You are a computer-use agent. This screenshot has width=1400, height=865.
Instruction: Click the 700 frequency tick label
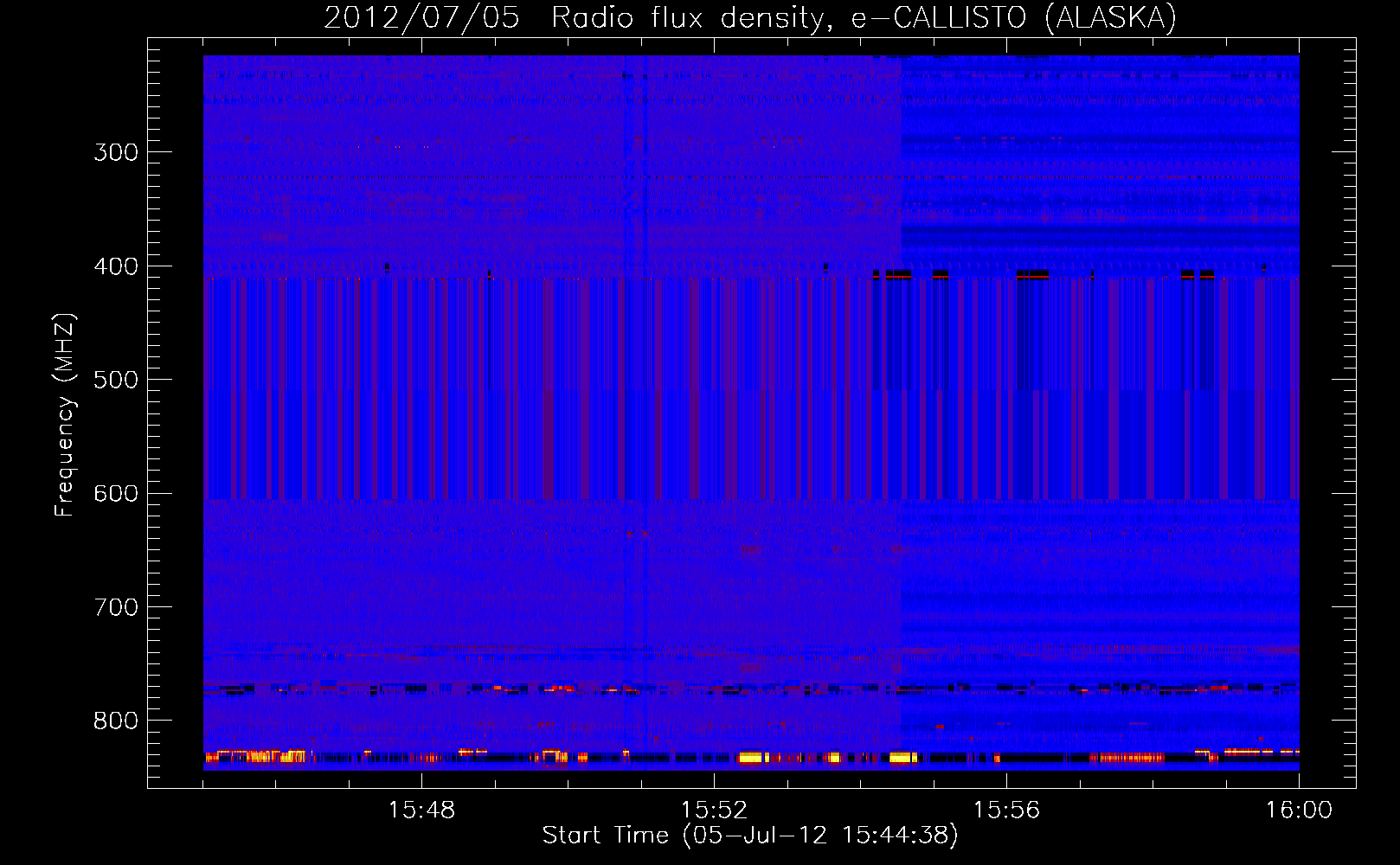116,607
